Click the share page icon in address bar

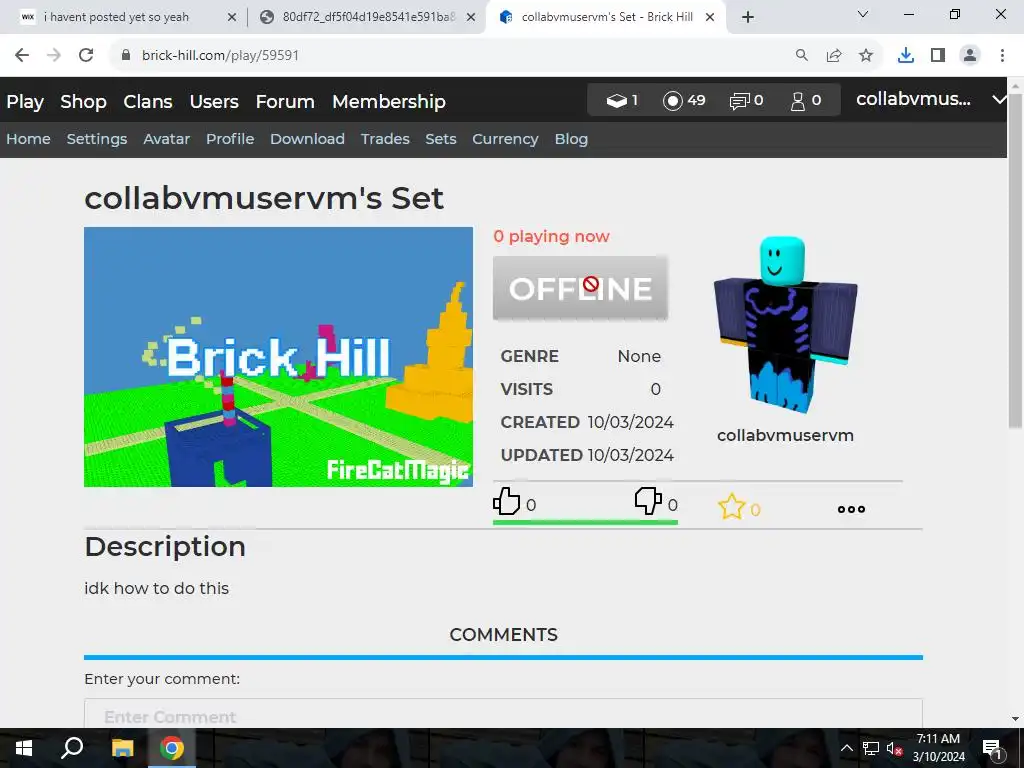[x=834, y=56]
